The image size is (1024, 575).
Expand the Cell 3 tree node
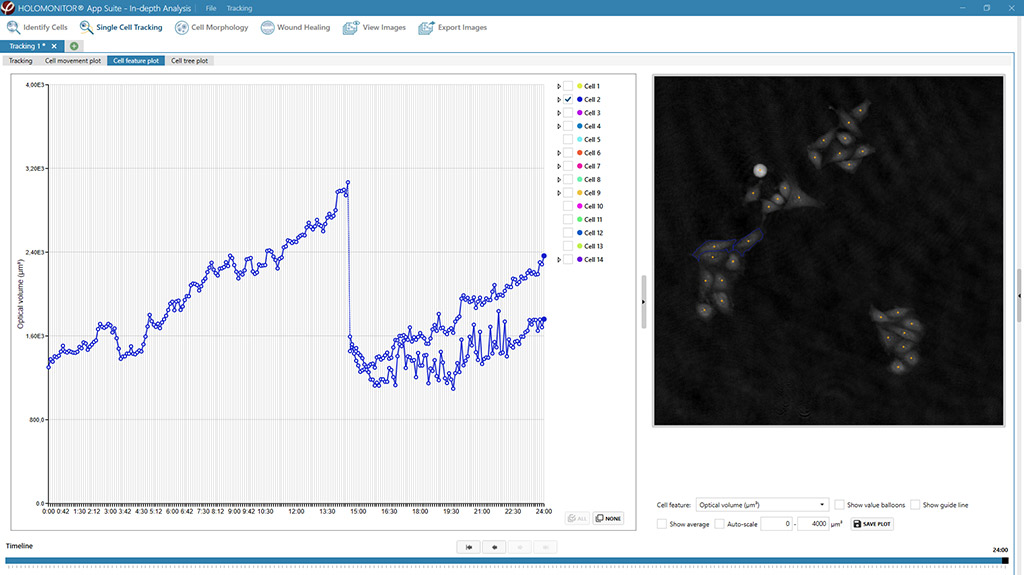coord(559,113)
